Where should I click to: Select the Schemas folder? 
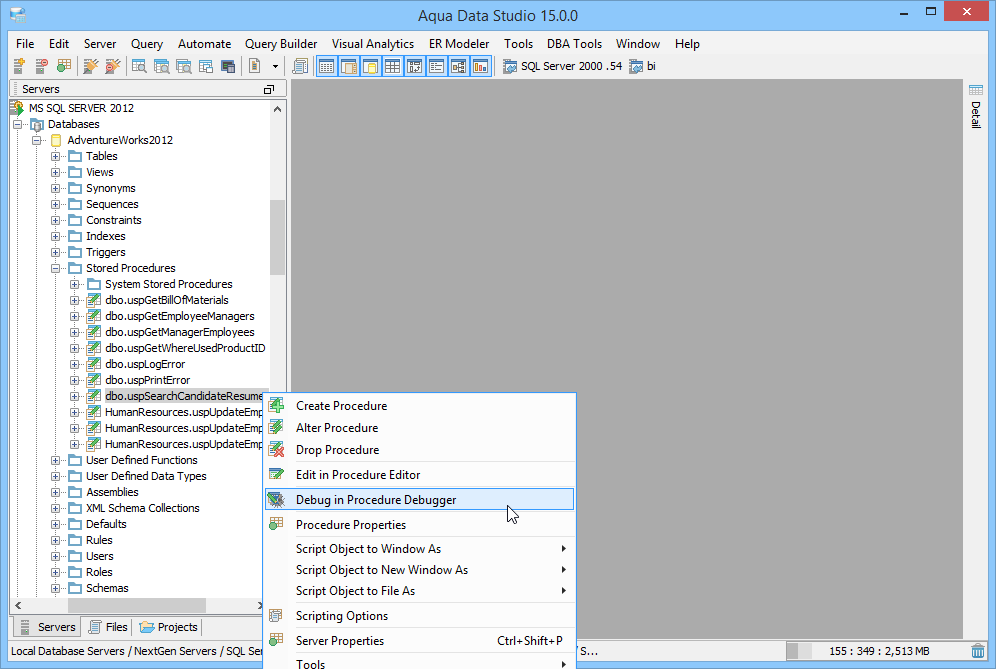click(107, 588)
